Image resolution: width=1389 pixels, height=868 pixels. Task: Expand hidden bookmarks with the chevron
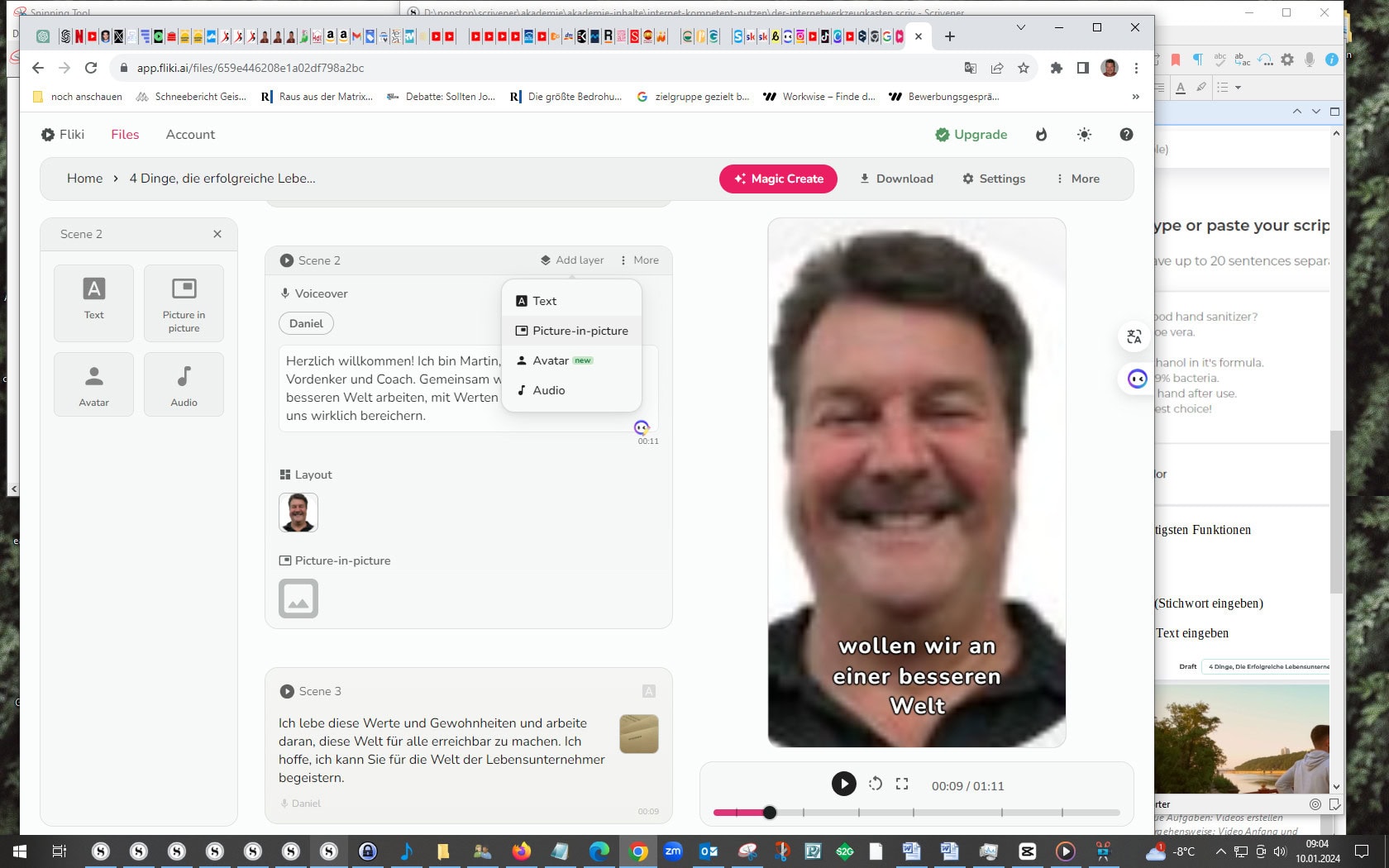pos(1134,97)
